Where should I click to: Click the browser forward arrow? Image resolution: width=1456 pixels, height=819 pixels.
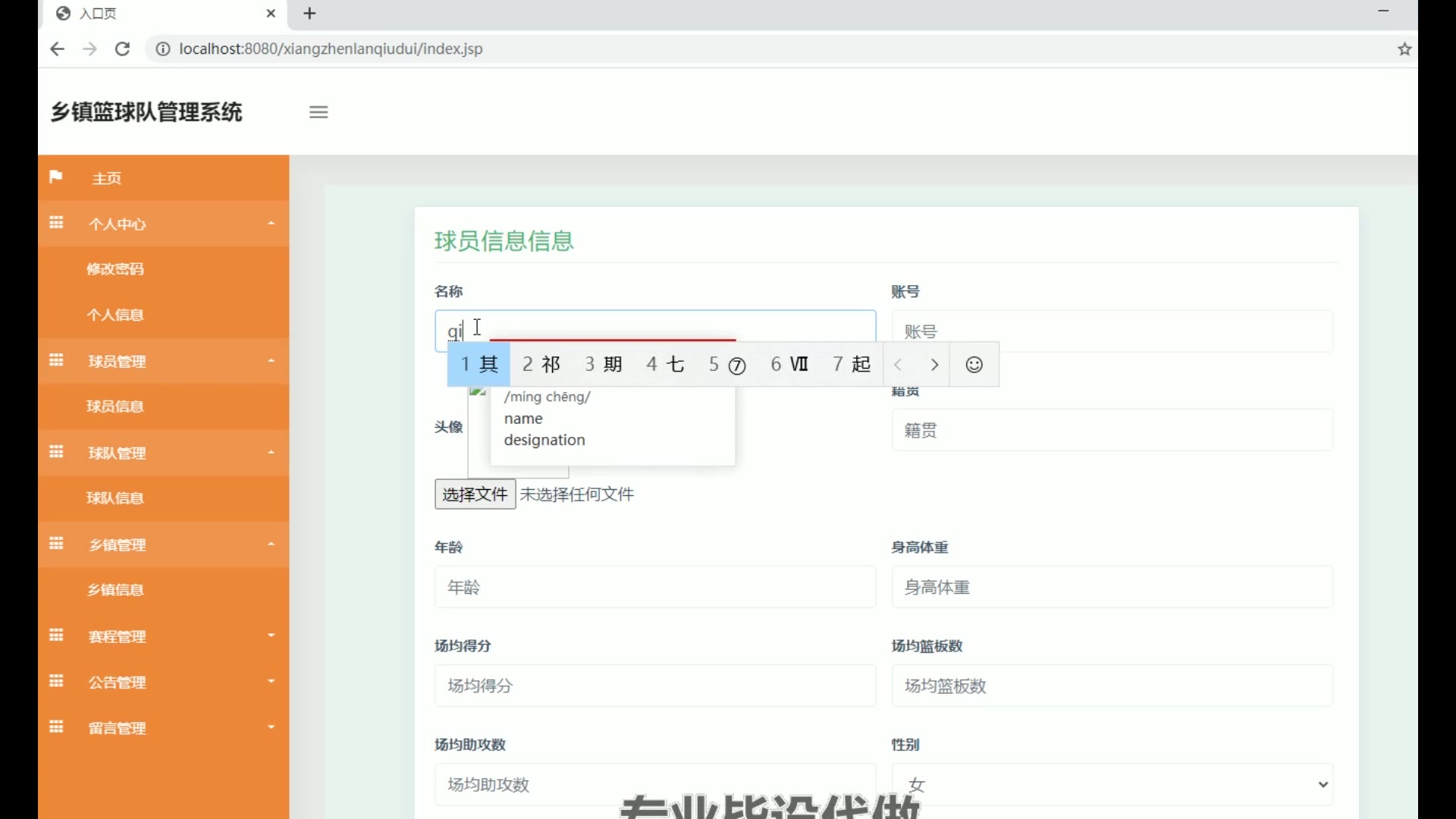pos(89,49)
